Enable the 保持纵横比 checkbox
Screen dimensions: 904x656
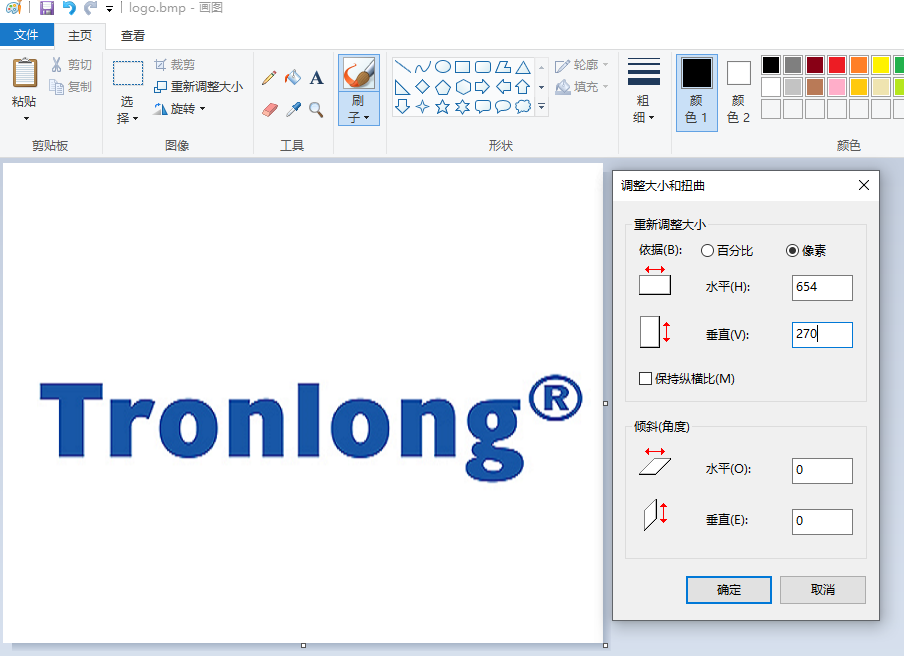tap(645, 379)
